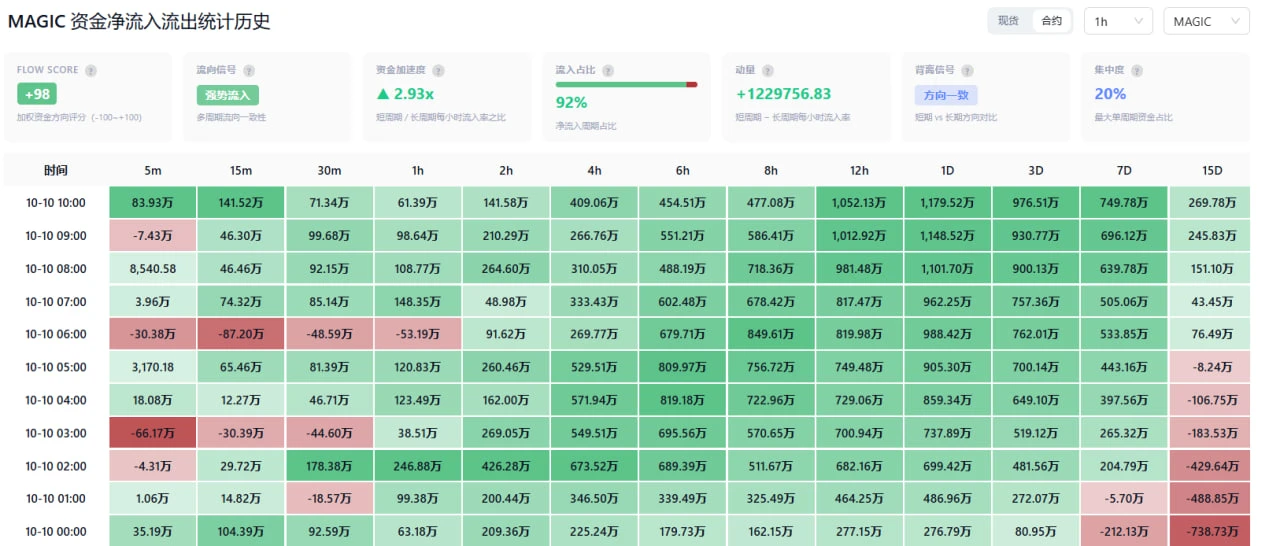Click the 8,540.58 cell
This screenshot has height=546, width=1280.
pos(152,268)
